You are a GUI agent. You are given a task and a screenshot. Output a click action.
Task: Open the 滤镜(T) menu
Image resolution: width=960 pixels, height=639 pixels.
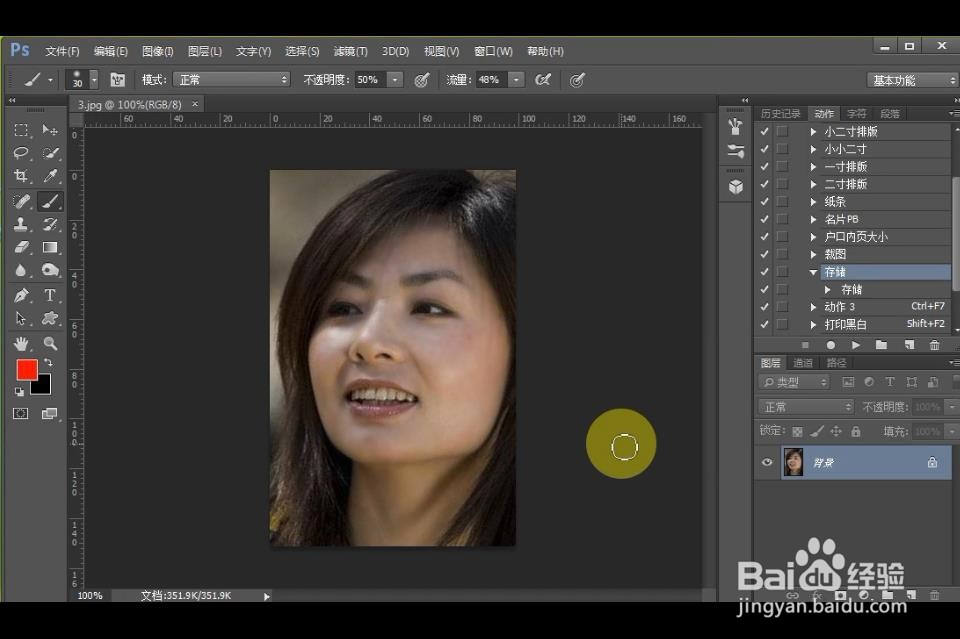(x=350, y=51)
